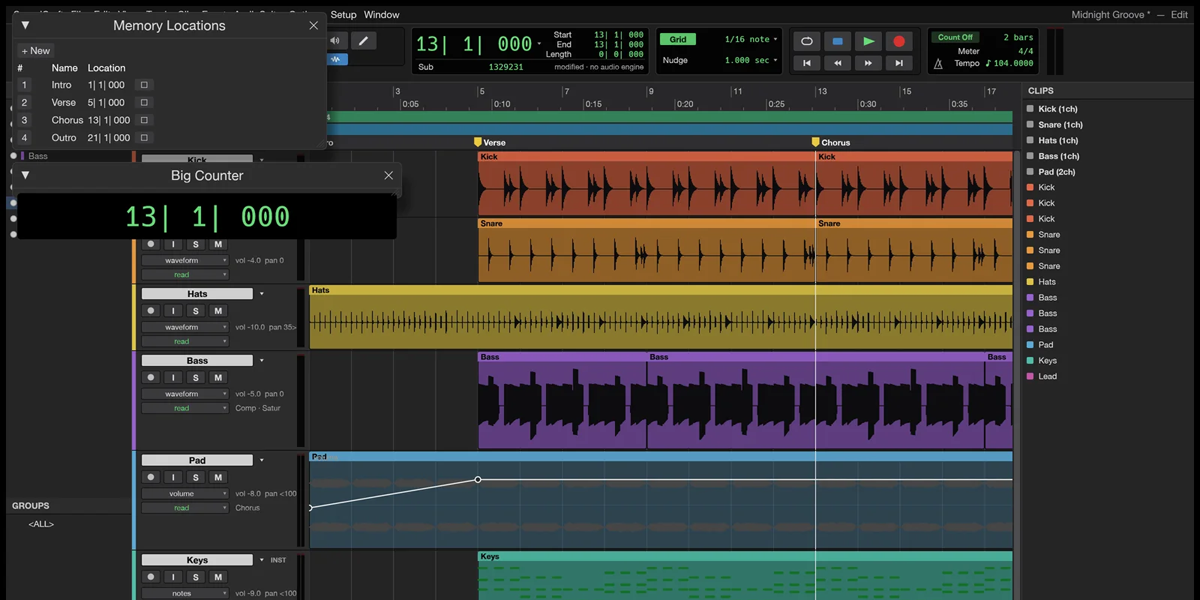Open Keys track view selector notes dropdown
1200x600 pixels.
tap(184, 593)
